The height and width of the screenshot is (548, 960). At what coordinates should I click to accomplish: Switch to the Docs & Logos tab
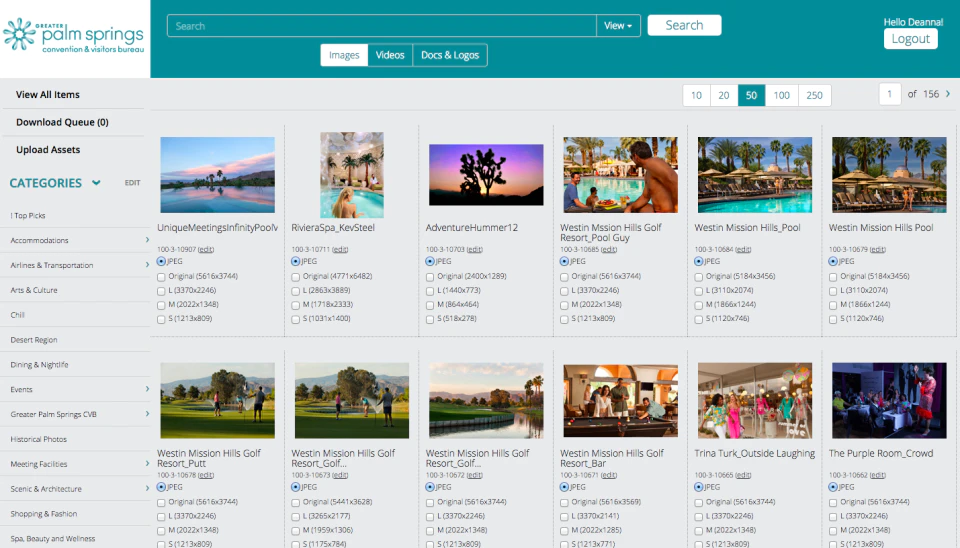(450, 55)
